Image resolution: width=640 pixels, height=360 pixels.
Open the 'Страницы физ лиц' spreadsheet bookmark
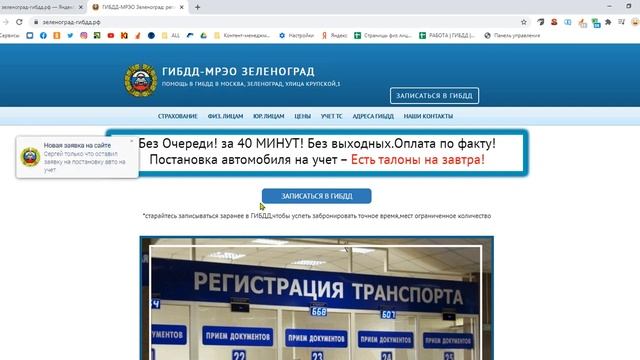tap(383, 36)
